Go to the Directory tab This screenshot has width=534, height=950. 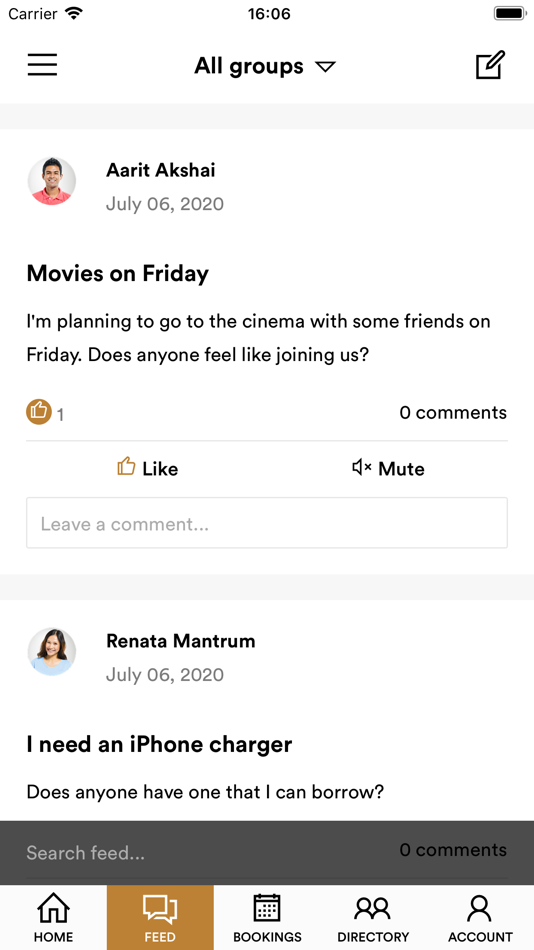click(373, 917)
